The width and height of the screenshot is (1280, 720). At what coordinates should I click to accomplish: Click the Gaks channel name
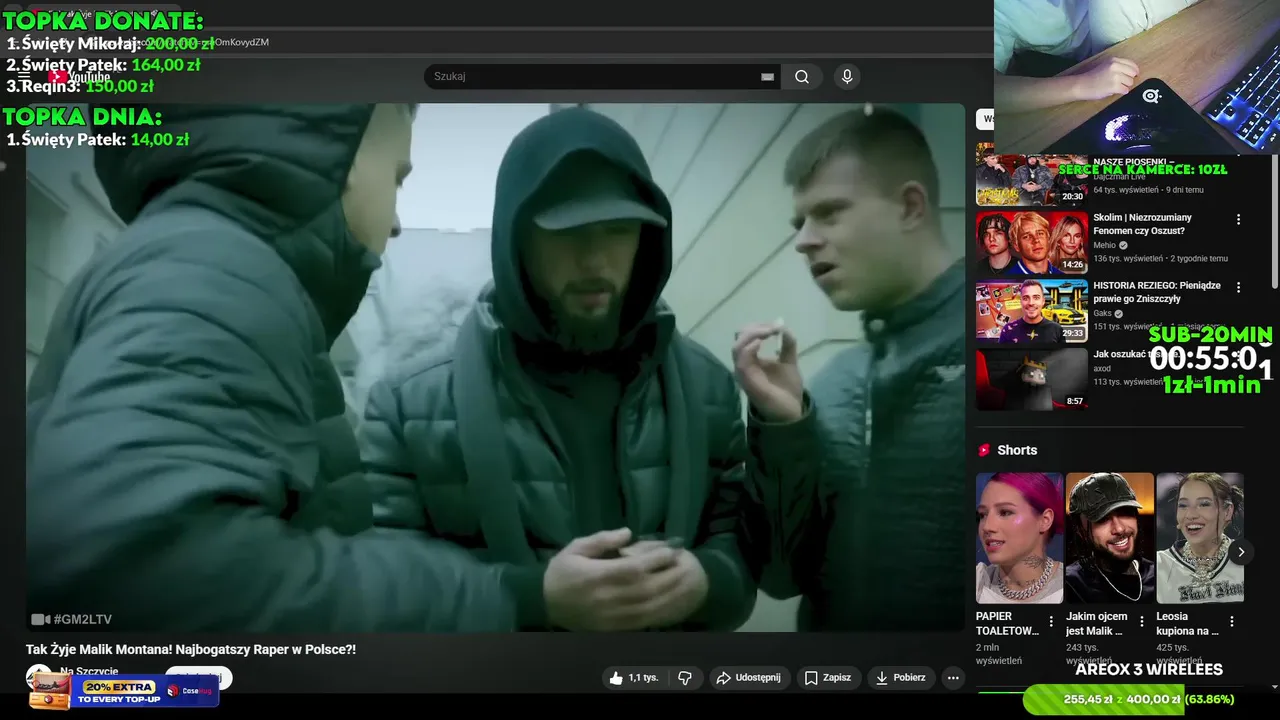[x=1102, y=313]
